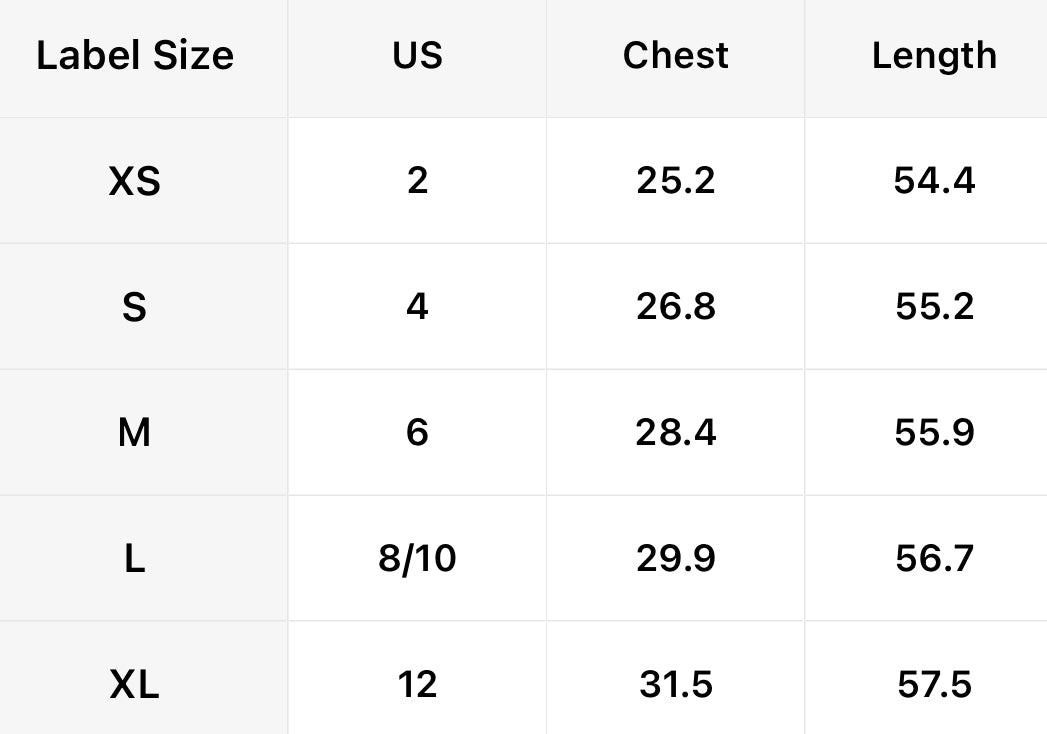Viewport: 1047px width, 734px height.
Task: Select the Length column header
Action: click(x=934, y=56)
